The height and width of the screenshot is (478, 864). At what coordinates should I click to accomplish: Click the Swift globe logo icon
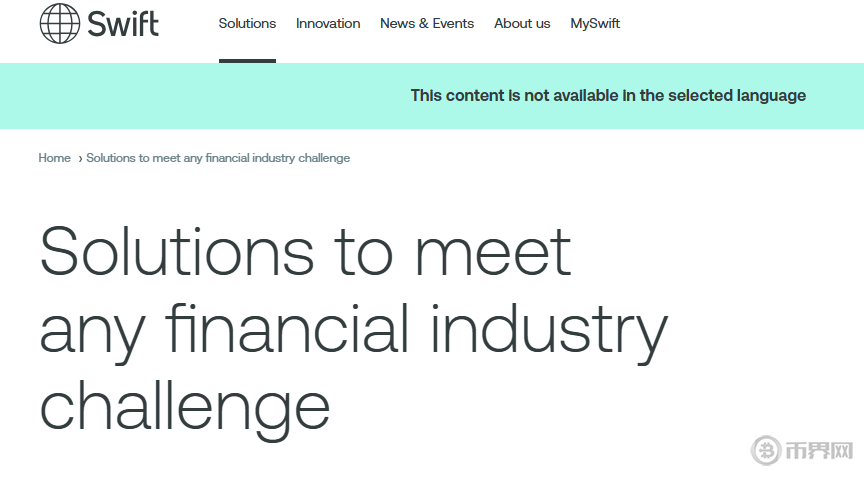59,23
